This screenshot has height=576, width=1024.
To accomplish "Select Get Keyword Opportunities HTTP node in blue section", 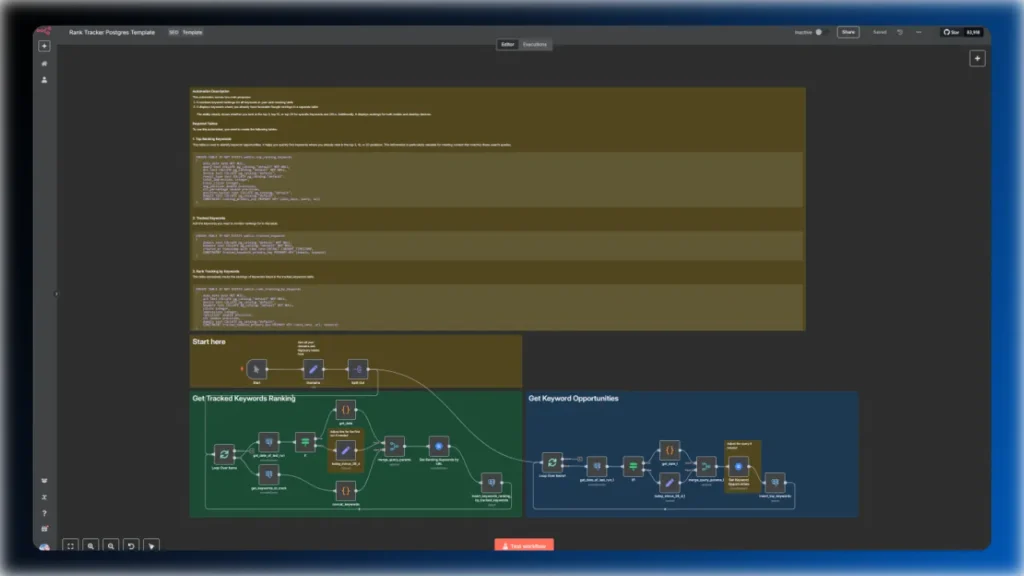I will click(x=739, y=466).
